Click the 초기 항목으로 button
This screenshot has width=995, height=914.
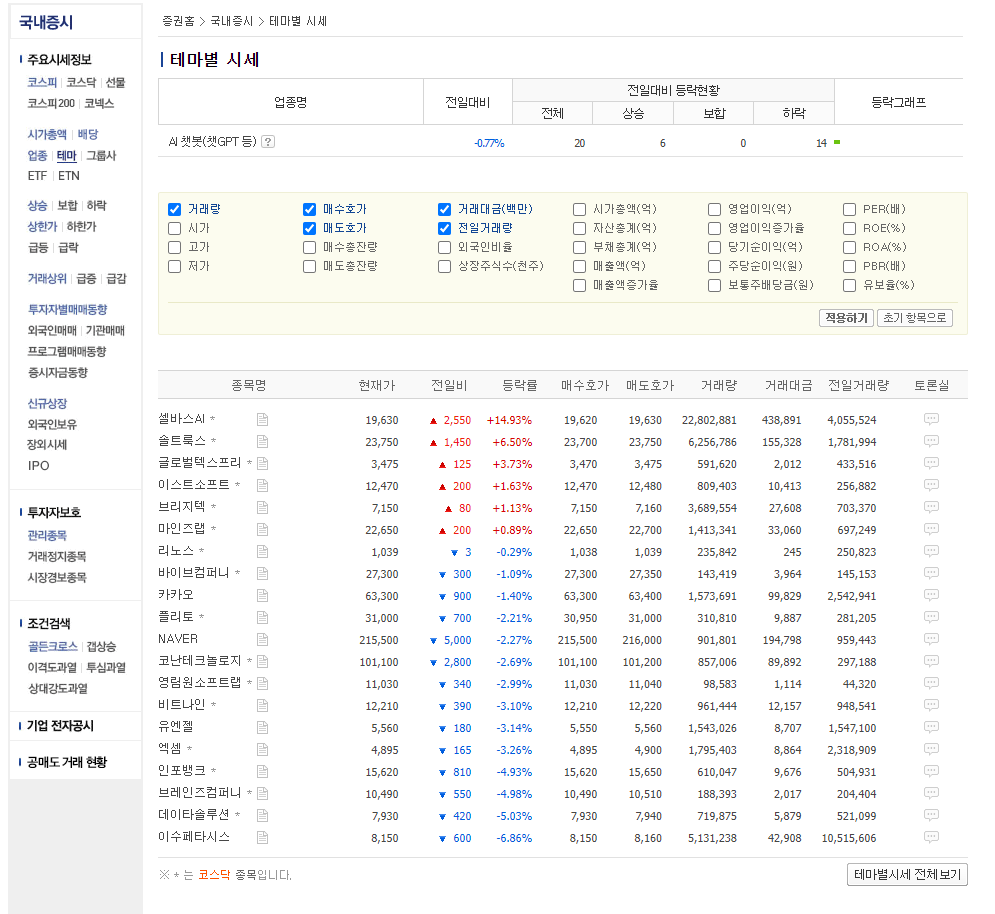click(x=914, y=318)
